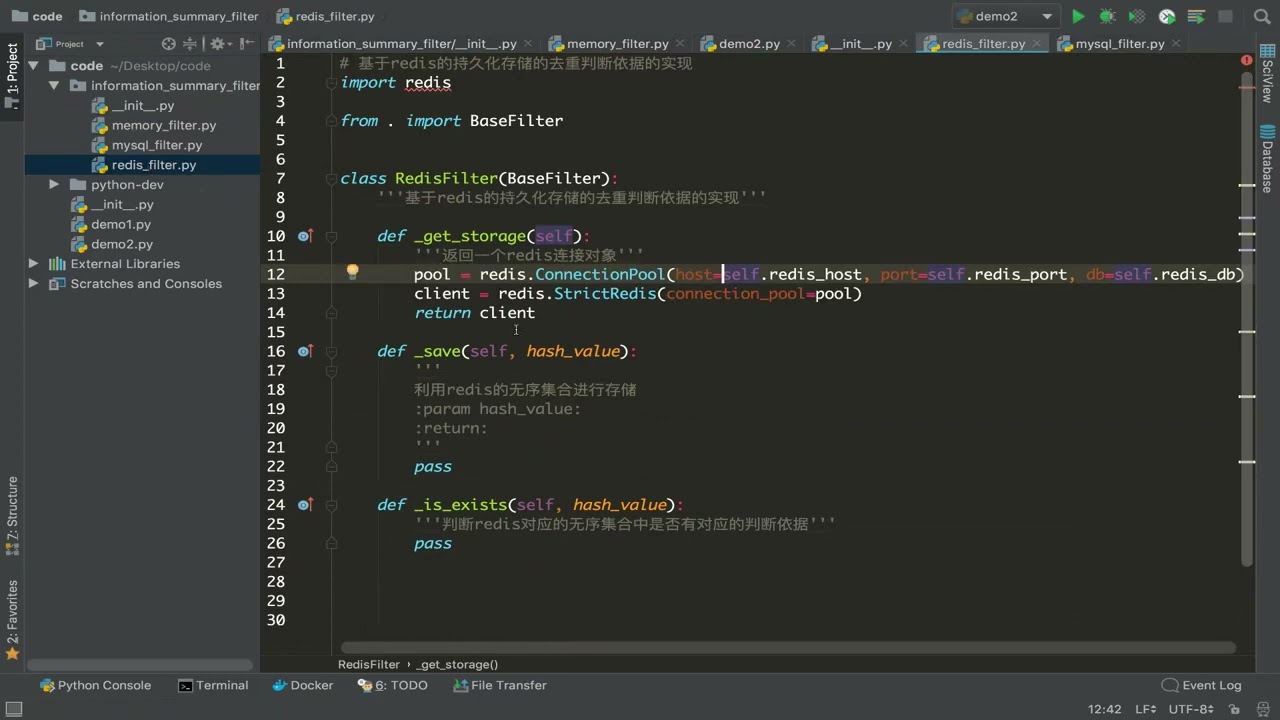Open the Database tool window
The image size is (1280, 720).
[1267, 160]
